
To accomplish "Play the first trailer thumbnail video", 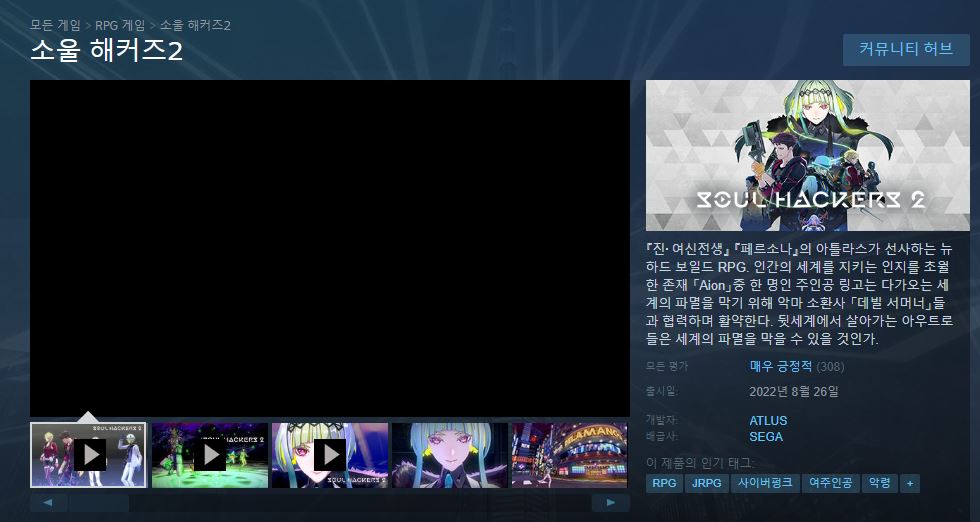I will [89, 455].
